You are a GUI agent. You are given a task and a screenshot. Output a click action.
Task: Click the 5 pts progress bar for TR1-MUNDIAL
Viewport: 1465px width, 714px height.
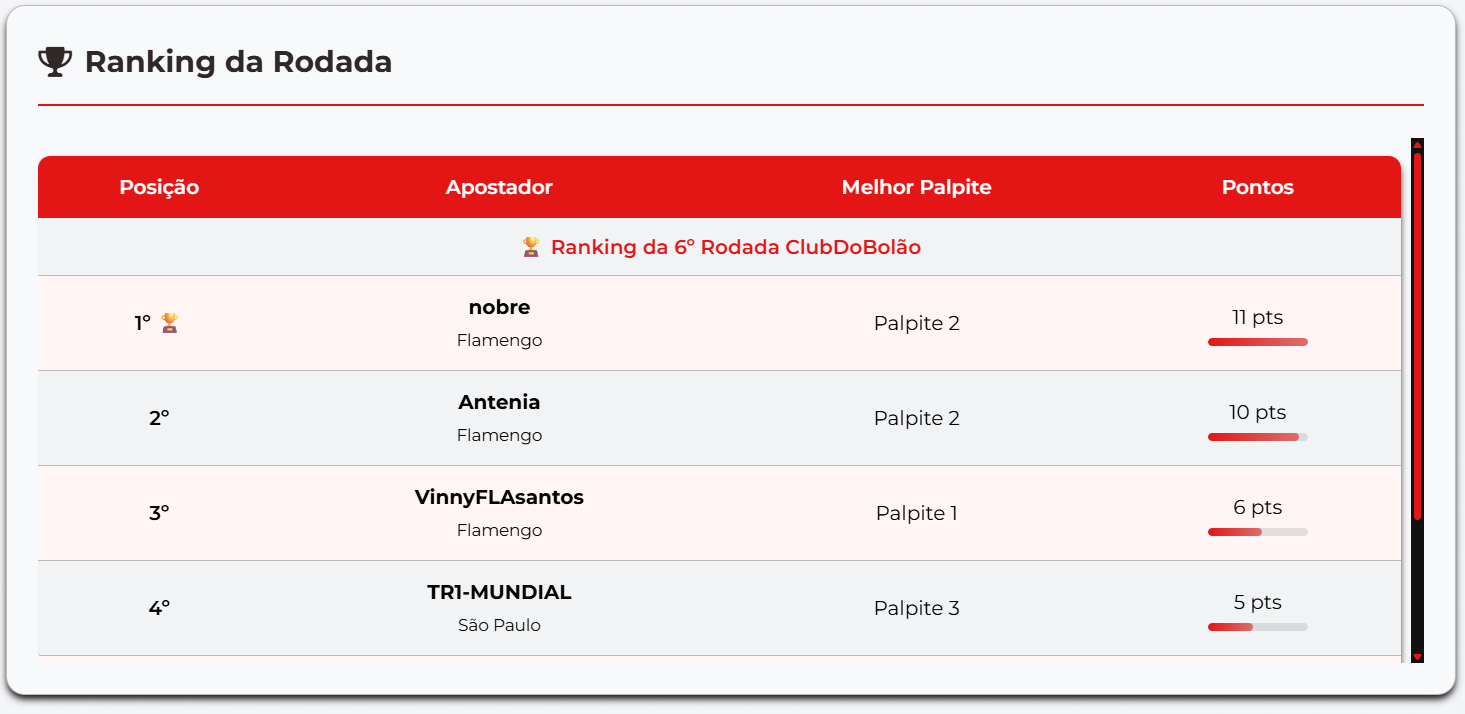click(x=1257, y=626)
